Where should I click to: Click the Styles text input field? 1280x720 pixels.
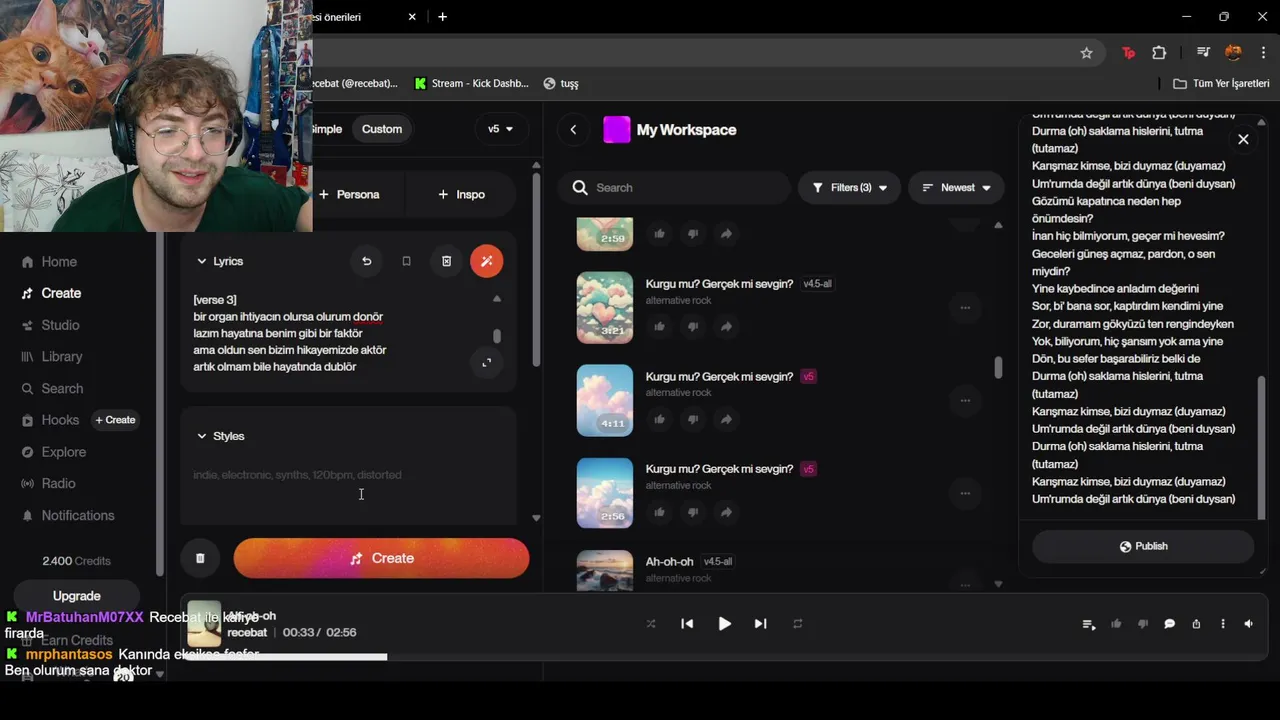click(x=348, y=490)
